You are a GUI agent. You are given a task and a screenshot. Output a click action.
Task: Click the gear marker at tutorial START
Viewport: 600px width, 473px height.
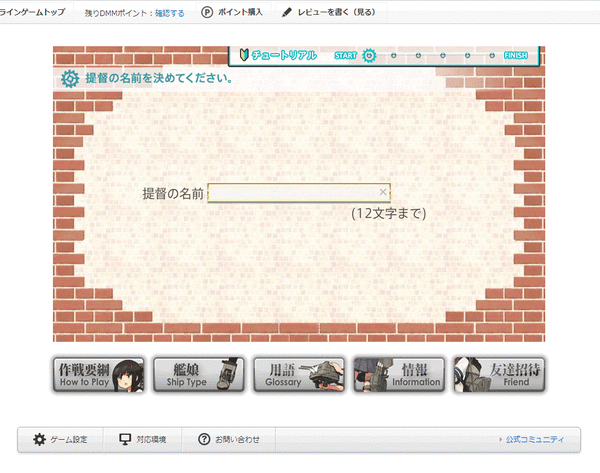(369, 56)
